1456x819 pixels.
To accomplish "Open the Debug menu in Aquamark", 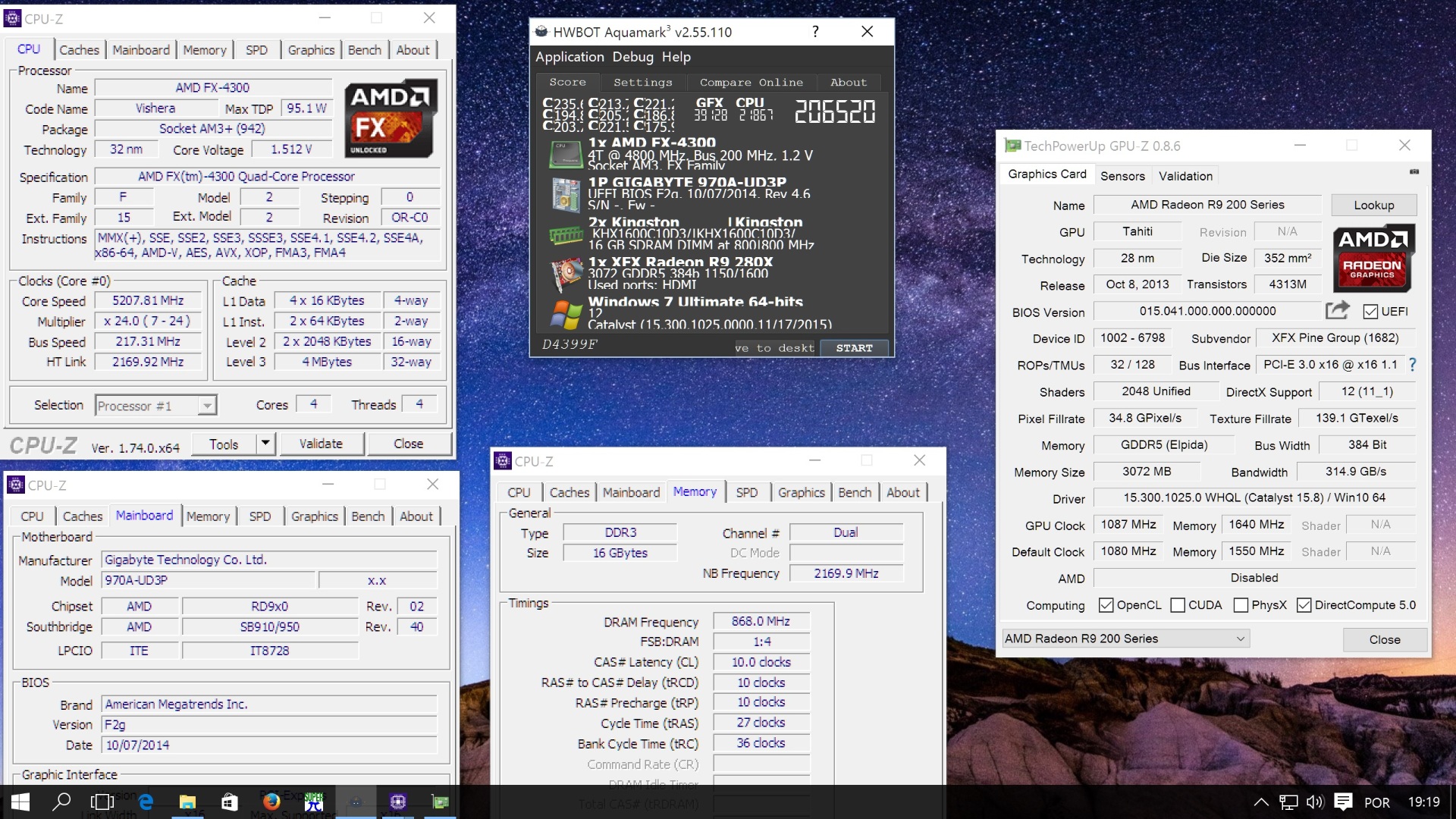I will (x=632, y=57).
